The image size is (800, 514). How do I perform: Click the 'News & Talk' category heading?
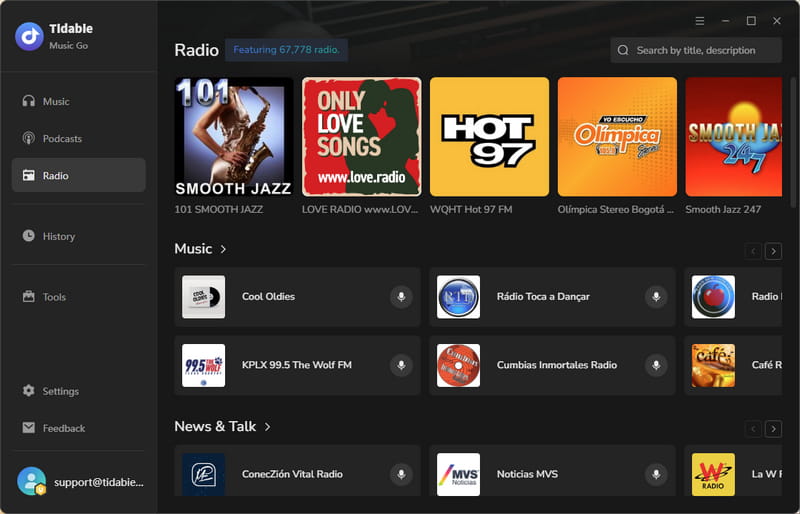[215, 426]
